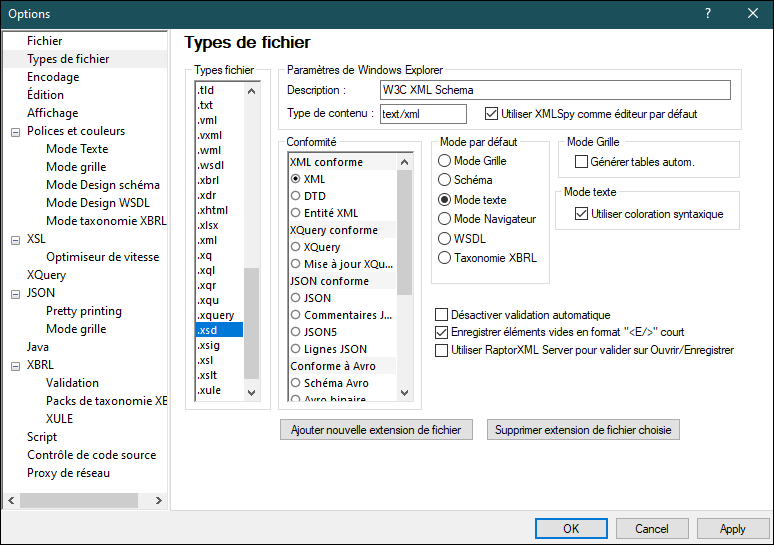The height and width of the screenshot is (545, 774).
Task: Collapse the JSON tree node
Action: tap(15, 293)
